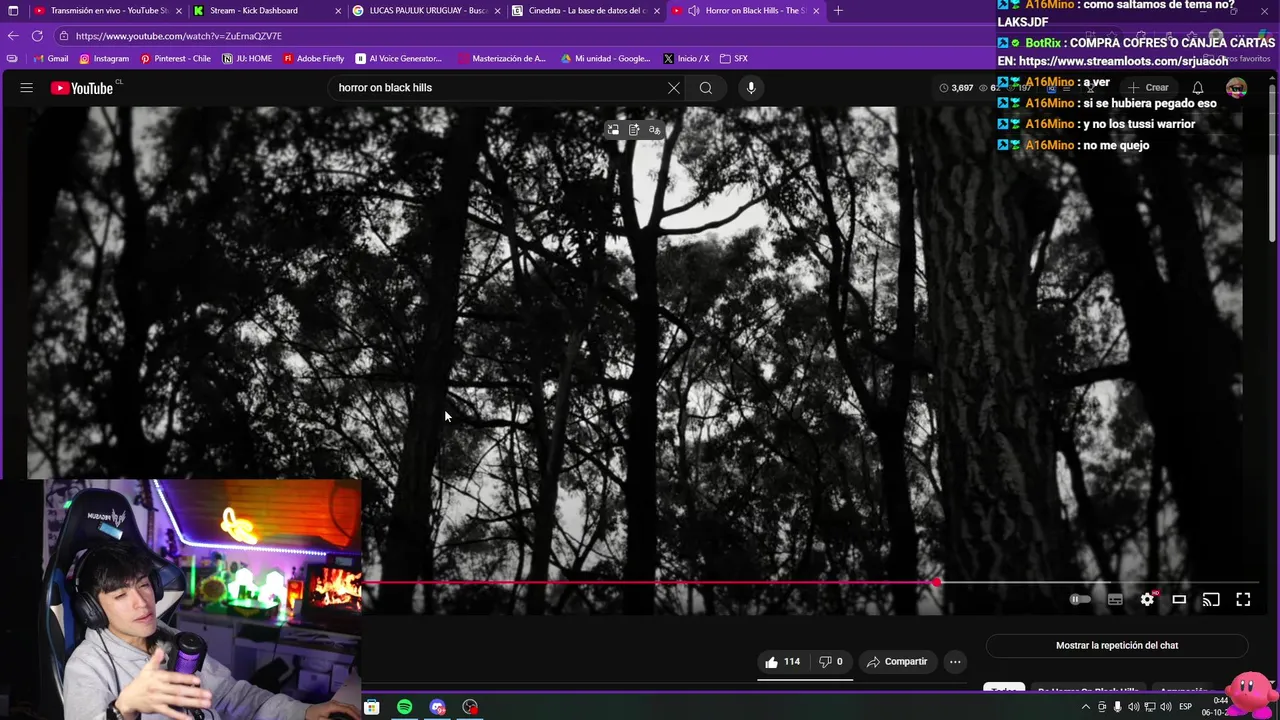Open the SFX bookmarks folder
The height and width of the screenshot is (720, 1280).
point(734,59)
